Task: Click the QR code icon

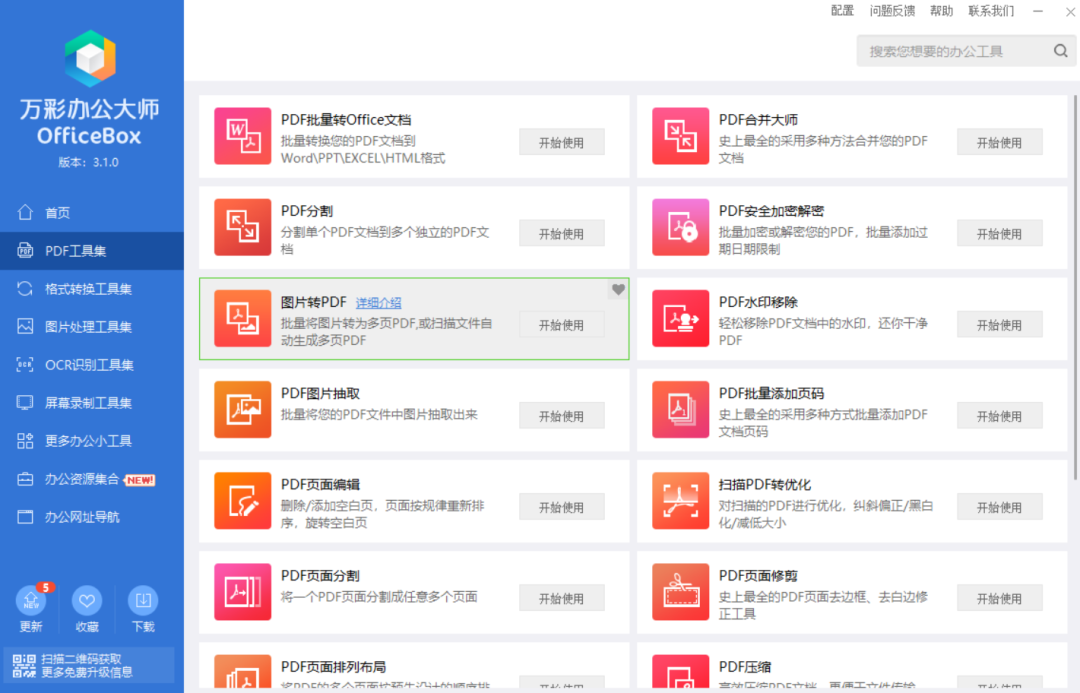Action: coord(24,665)
